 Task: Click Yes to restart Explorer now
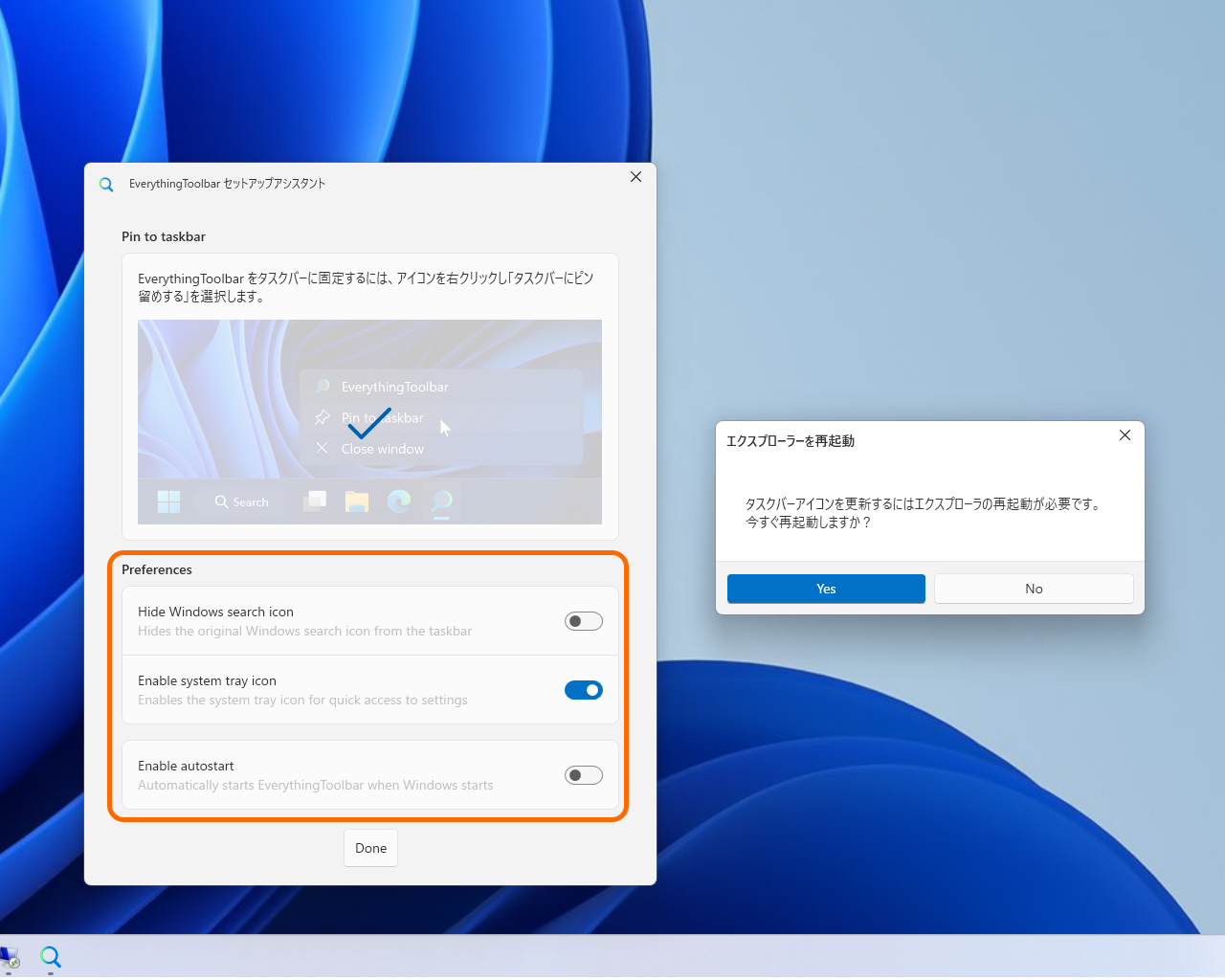[x=825, y=588]
